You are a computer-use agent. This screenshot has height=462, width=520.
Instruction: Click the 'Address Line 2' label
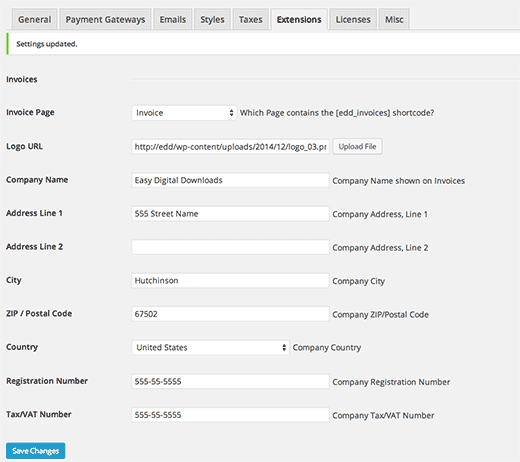(x=34, y=246)
